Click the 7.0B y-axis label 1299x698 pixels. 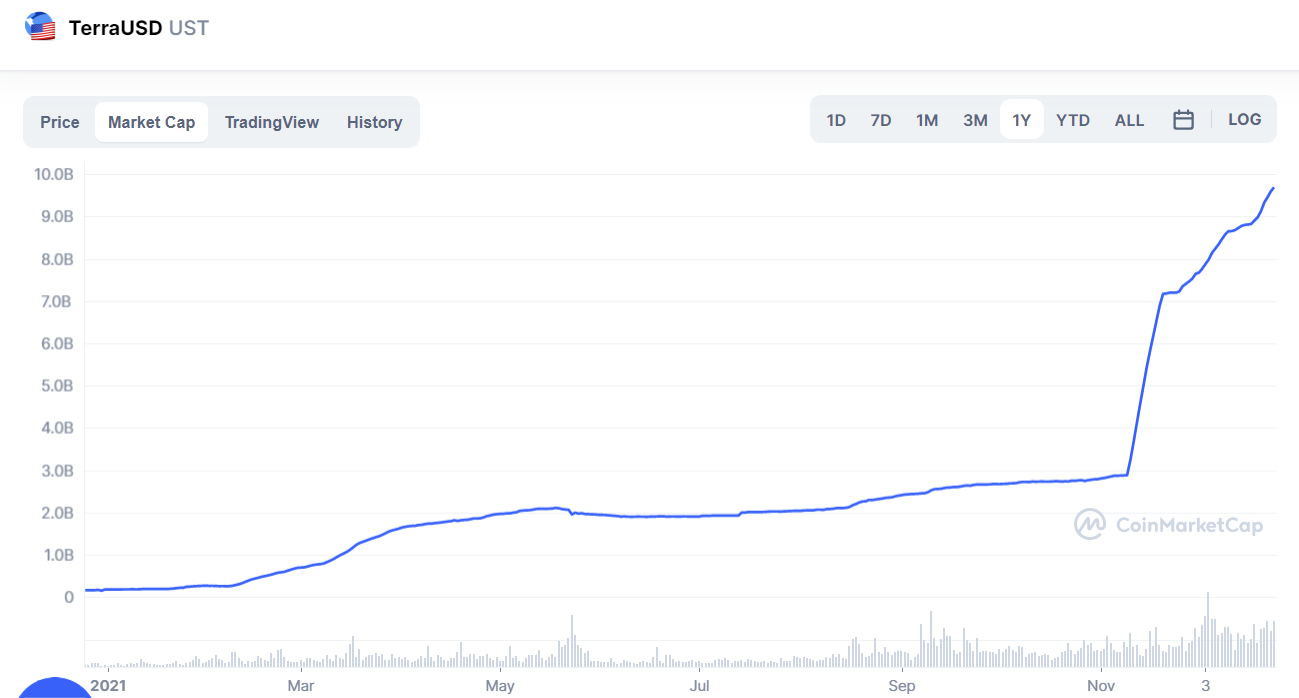55,301
